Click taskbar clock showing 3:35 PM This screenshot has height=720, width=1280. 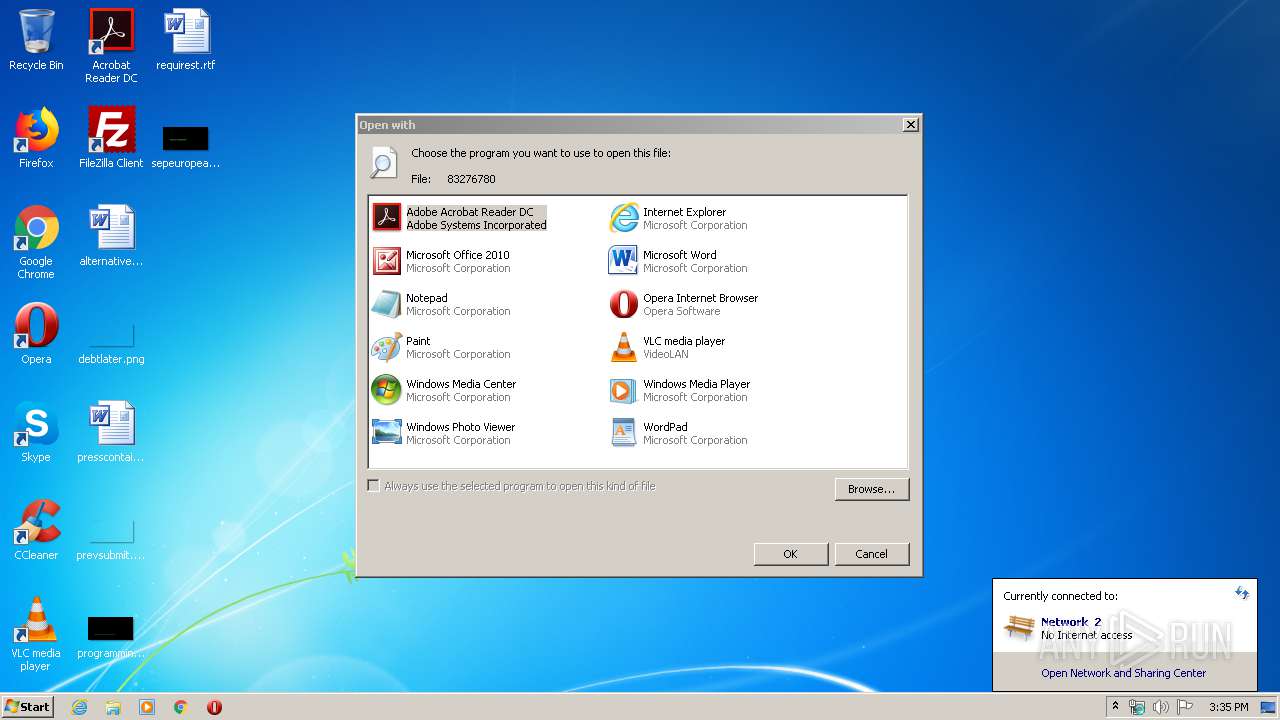(1229, 707)
